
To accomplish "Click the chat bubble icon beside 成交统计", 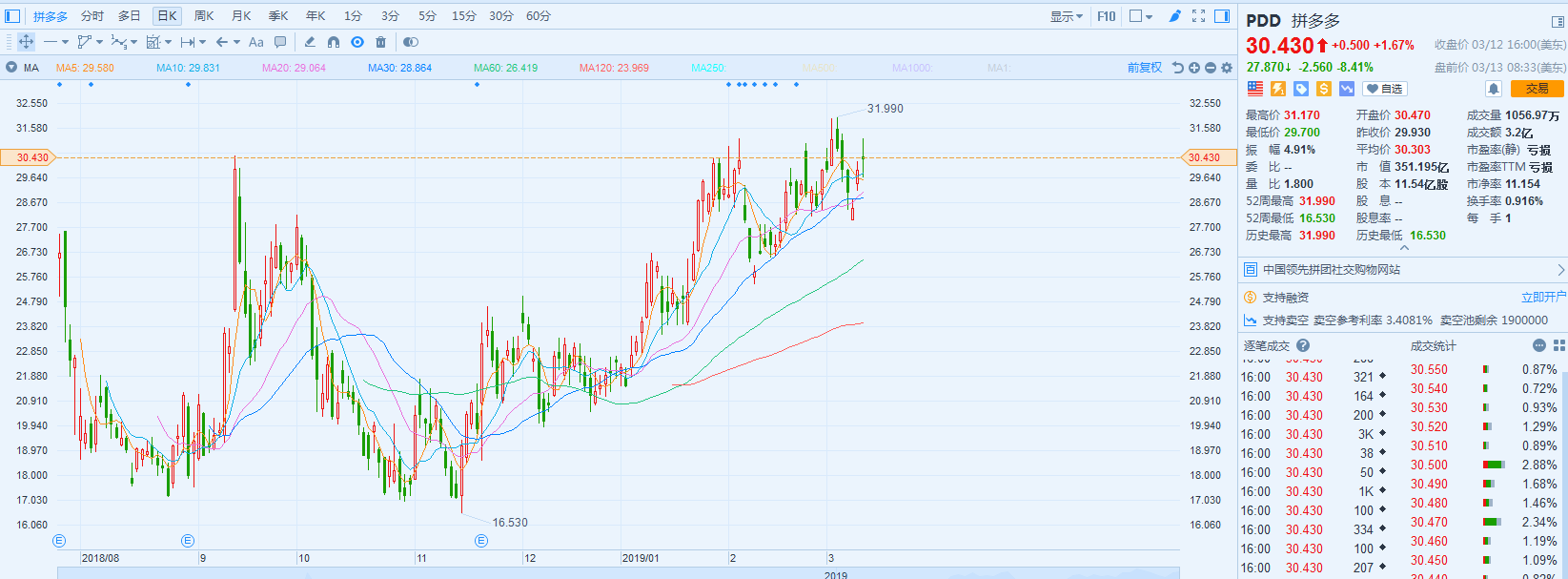I will coord(1538,345).
